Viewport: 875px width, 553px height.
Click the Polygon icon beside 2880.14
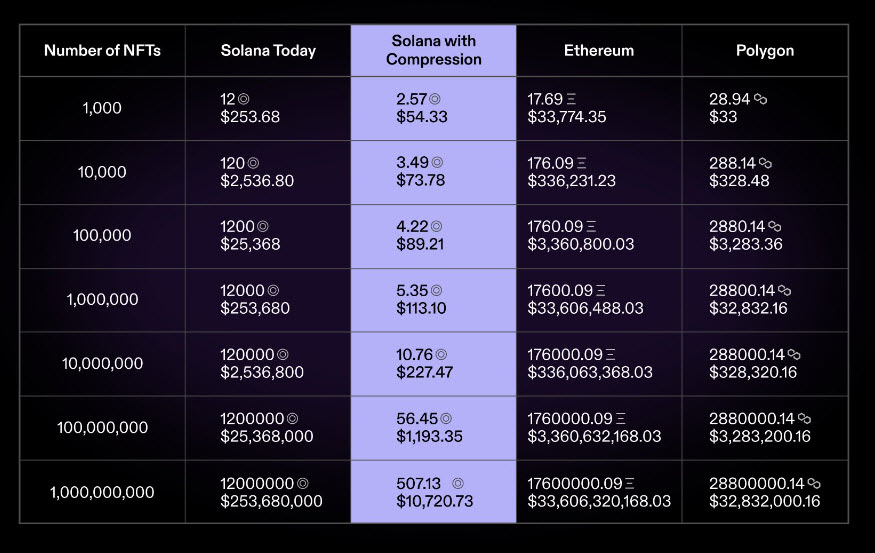(x=774, y=227)
